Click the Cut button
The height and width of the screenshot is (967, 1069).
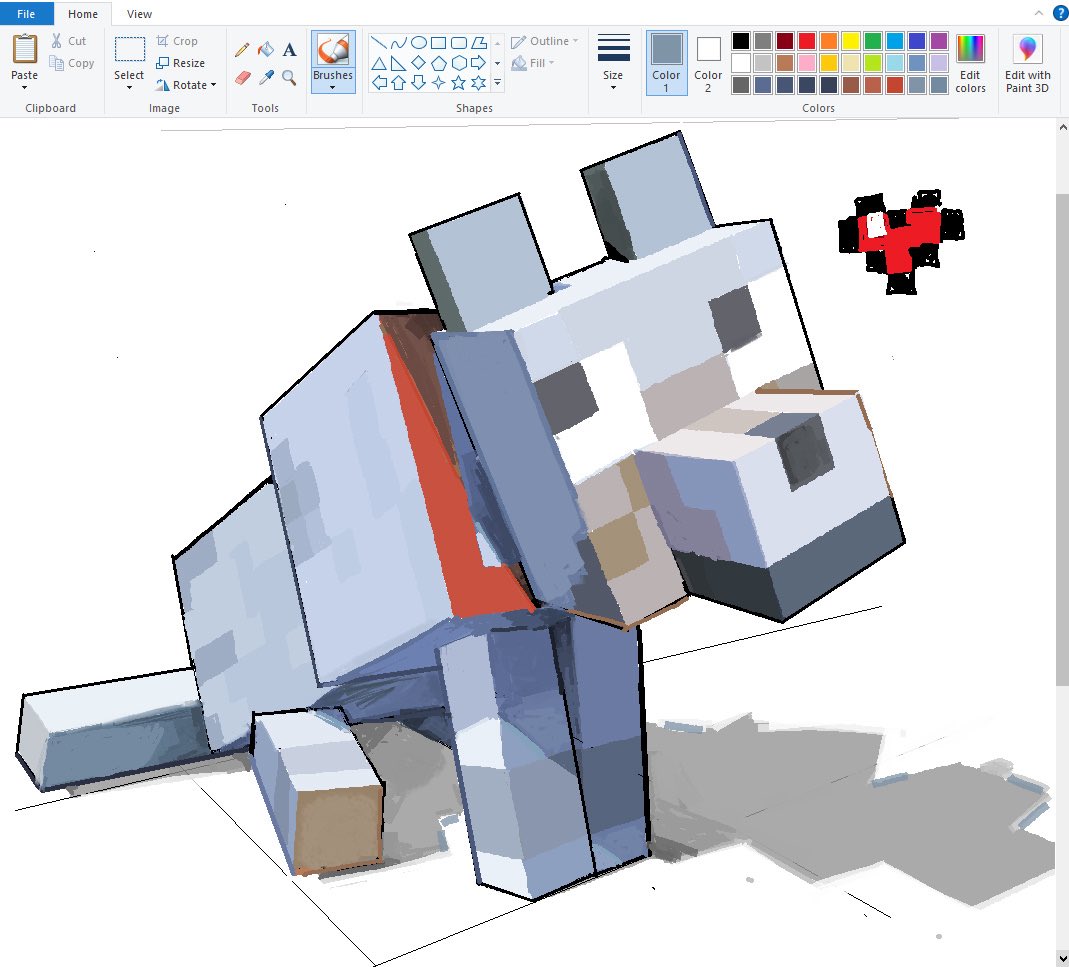click(68, 41)
